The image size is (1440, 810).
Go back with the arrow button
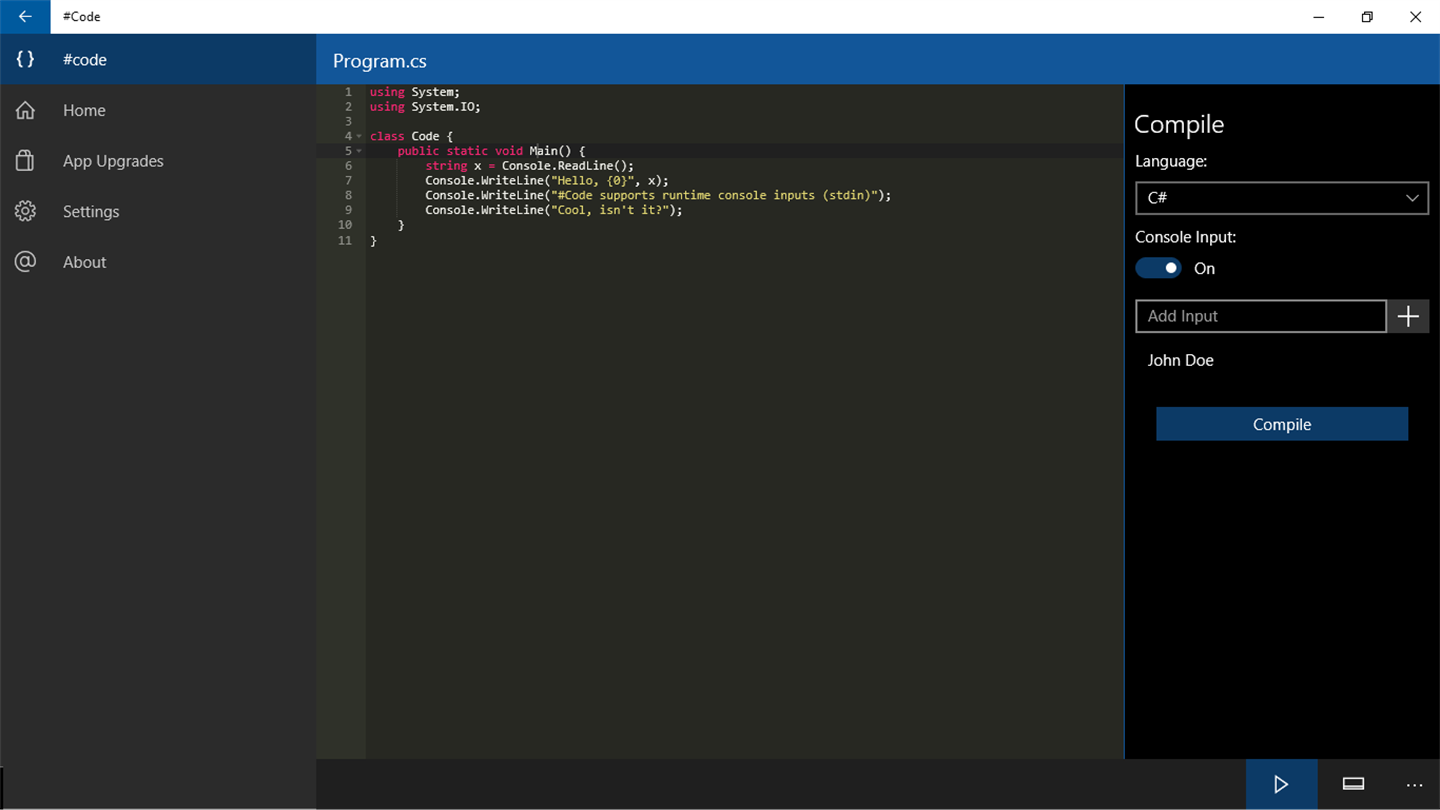pos(25,17)
